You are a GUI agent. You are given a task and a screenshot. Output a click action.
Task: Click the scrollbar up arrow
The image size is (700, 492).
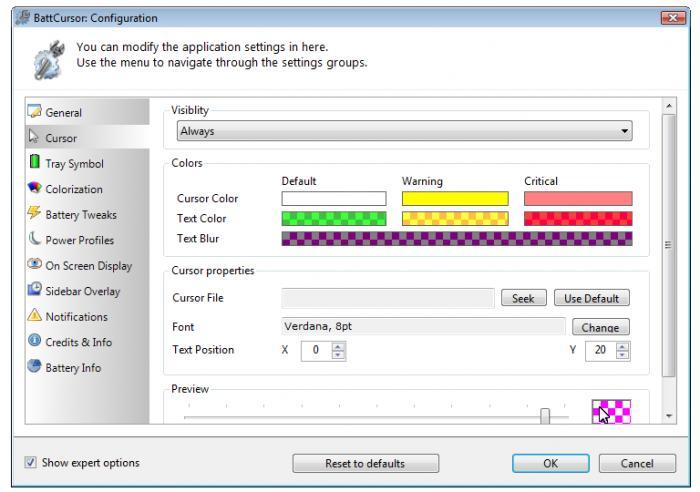668,106
